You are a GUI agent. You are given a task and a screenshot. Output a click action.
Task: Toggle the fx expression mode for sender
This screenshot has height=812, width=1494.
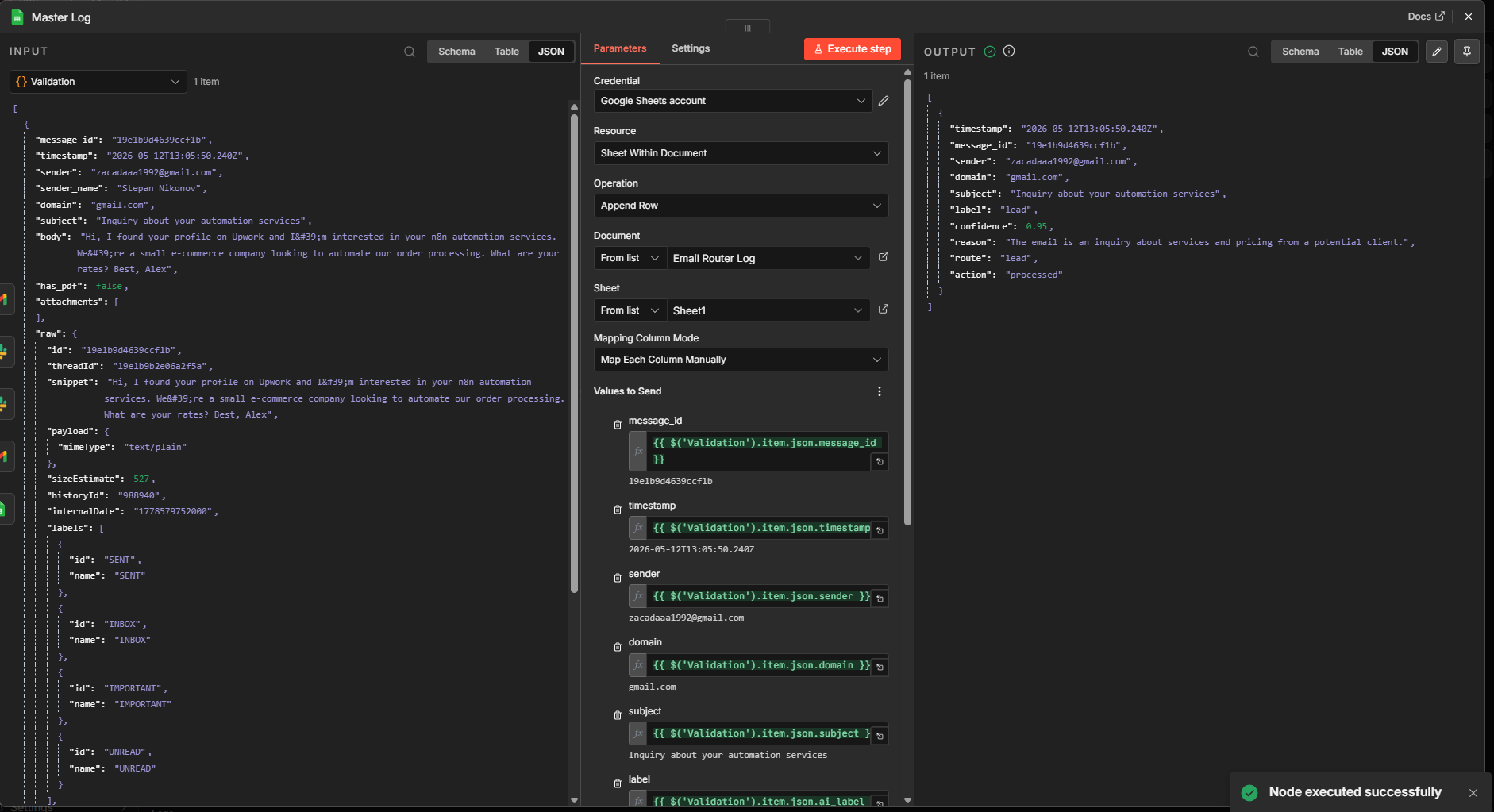tap(638, 596)
